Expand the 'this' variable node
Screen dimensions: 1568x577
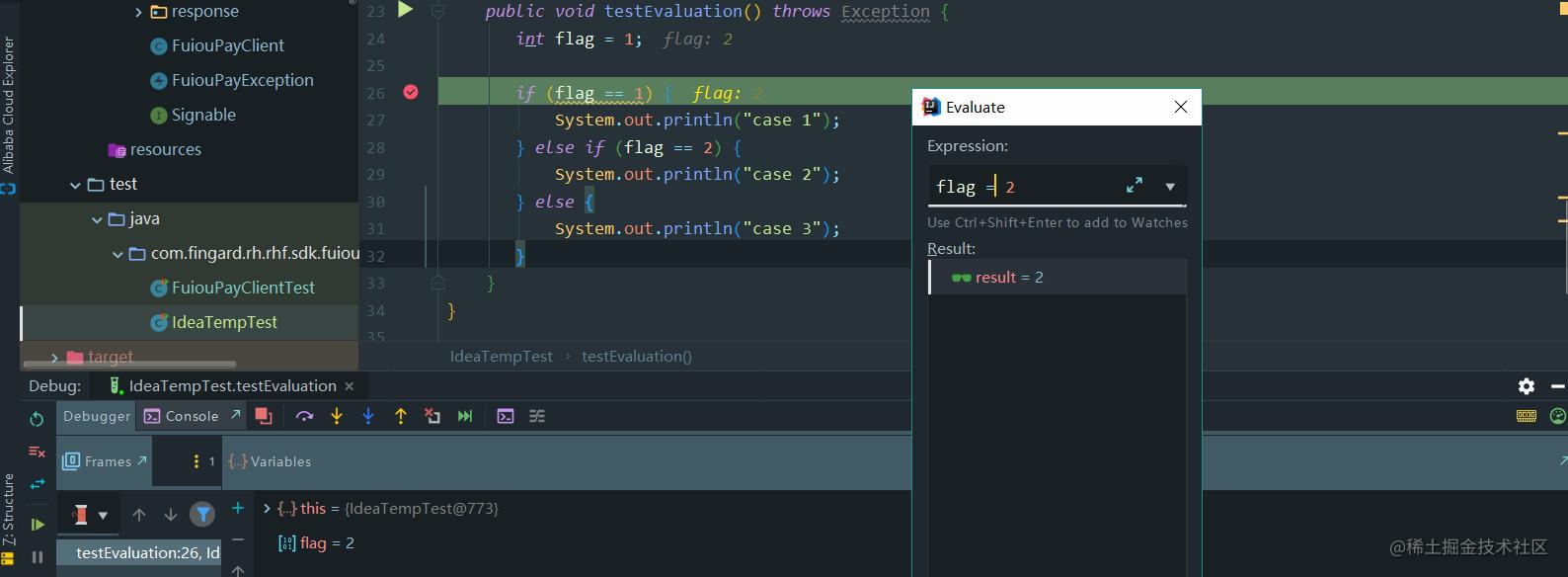(267, 509)
